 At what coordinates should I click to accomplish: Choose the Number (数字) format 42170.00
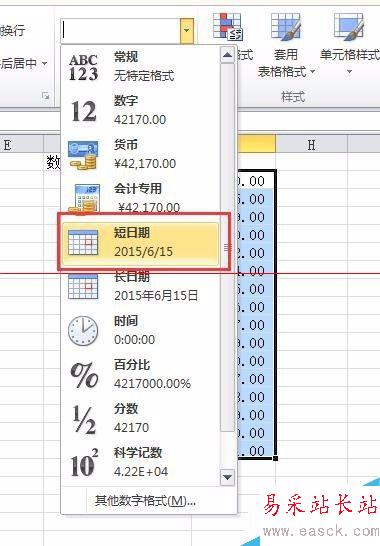coord(141,110)
